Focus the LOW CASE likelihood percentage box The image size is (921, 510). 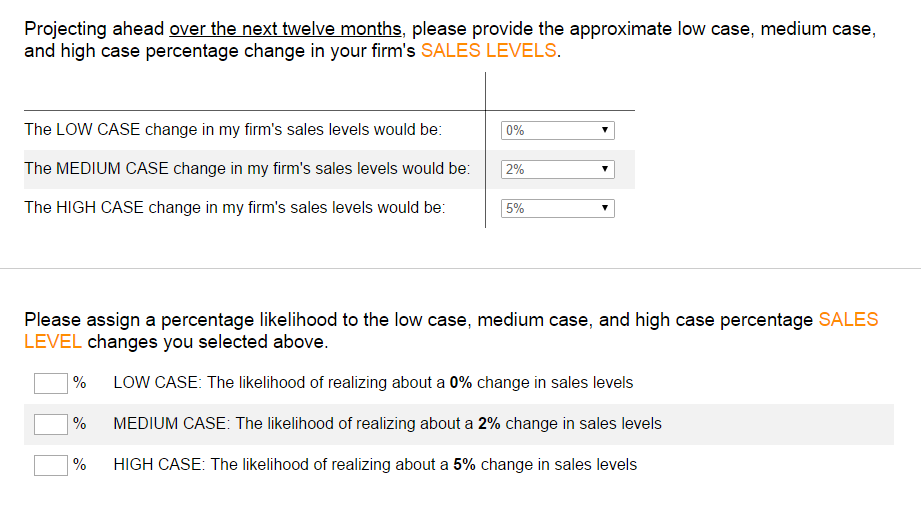click(51, 384)
